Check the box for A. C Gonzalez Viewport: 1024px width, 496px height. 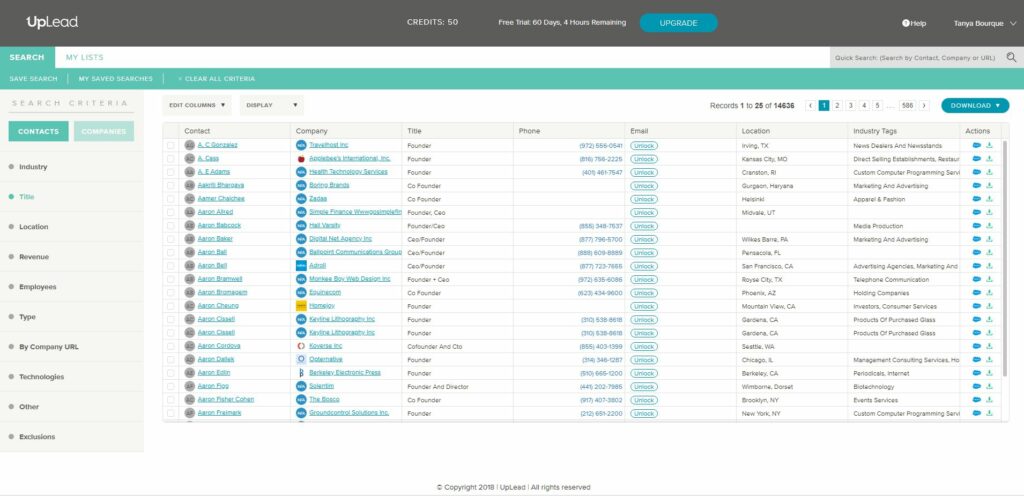[170, 145]
